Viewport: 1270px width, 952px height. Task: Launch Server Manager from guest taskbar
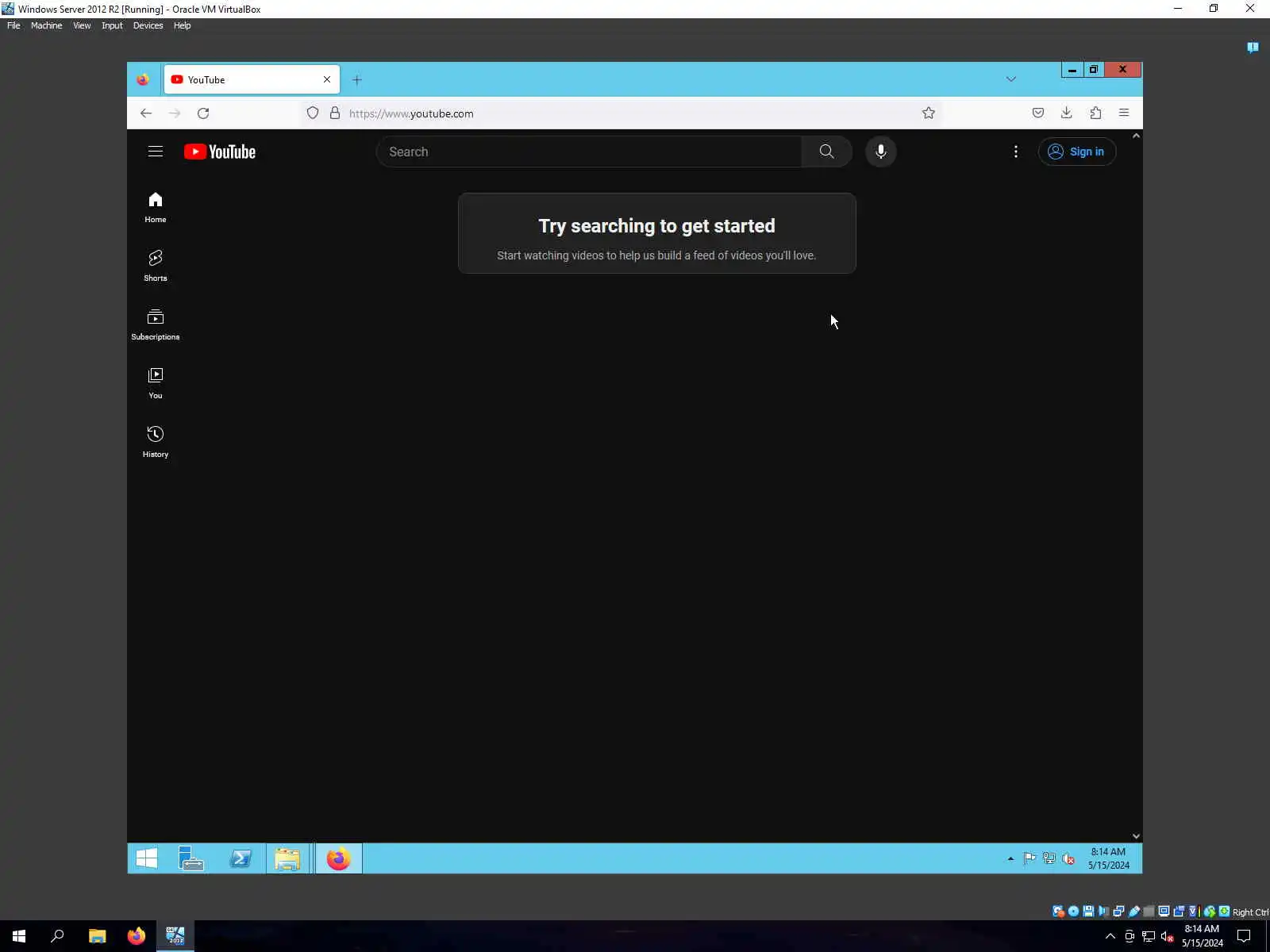coord(191,858)
